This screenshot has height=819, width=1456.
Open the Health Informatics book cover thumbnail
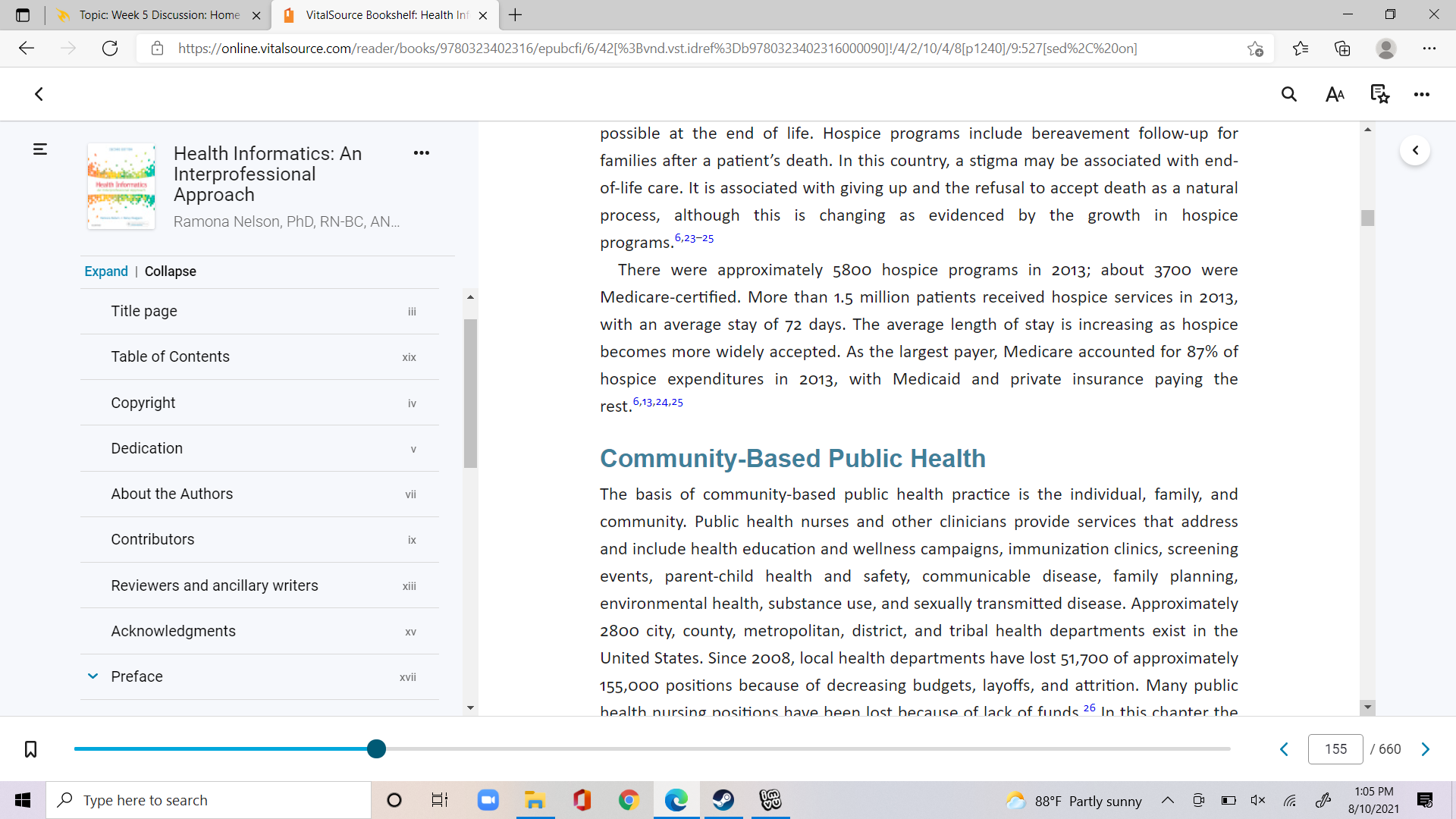click(121, 186)
